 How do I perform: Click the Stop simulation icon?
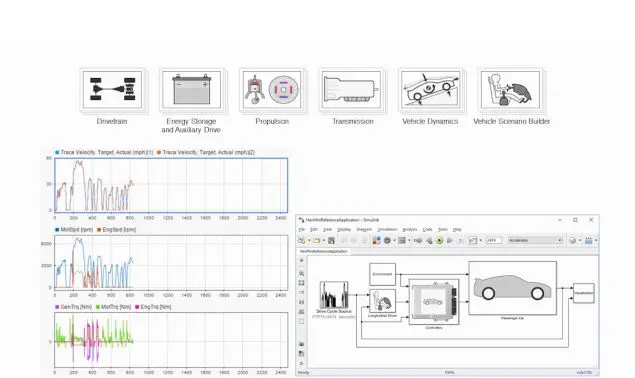click(x=460, y=240)
